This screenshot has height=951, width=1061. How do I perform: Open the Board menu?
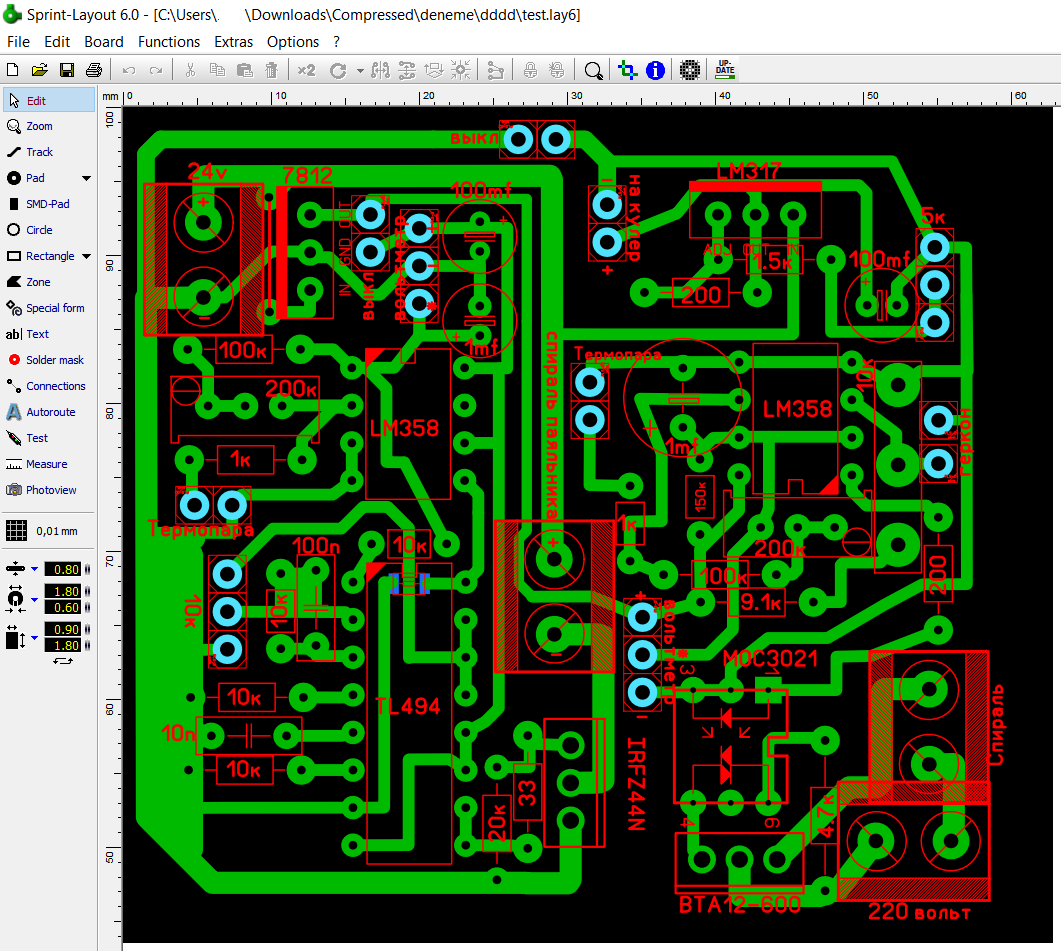[104, 41]
